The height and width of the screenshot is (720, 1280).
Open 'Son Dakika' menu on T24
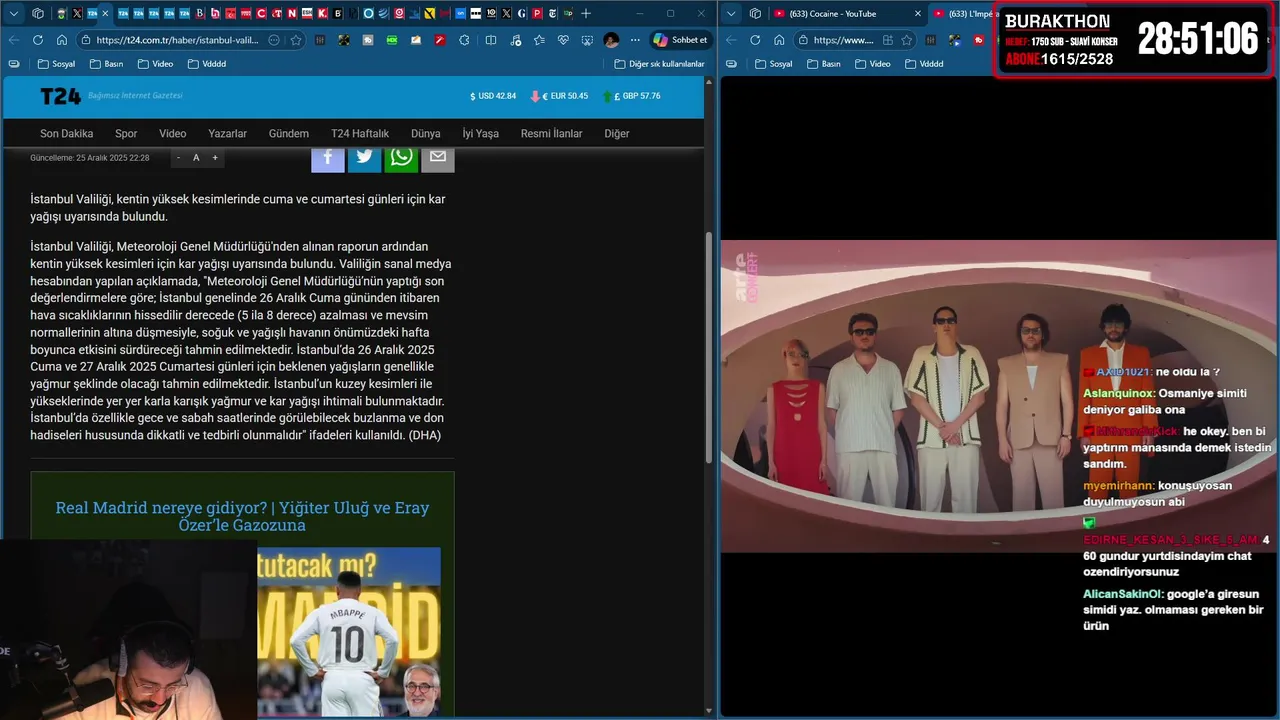click(x=66, y=133)
